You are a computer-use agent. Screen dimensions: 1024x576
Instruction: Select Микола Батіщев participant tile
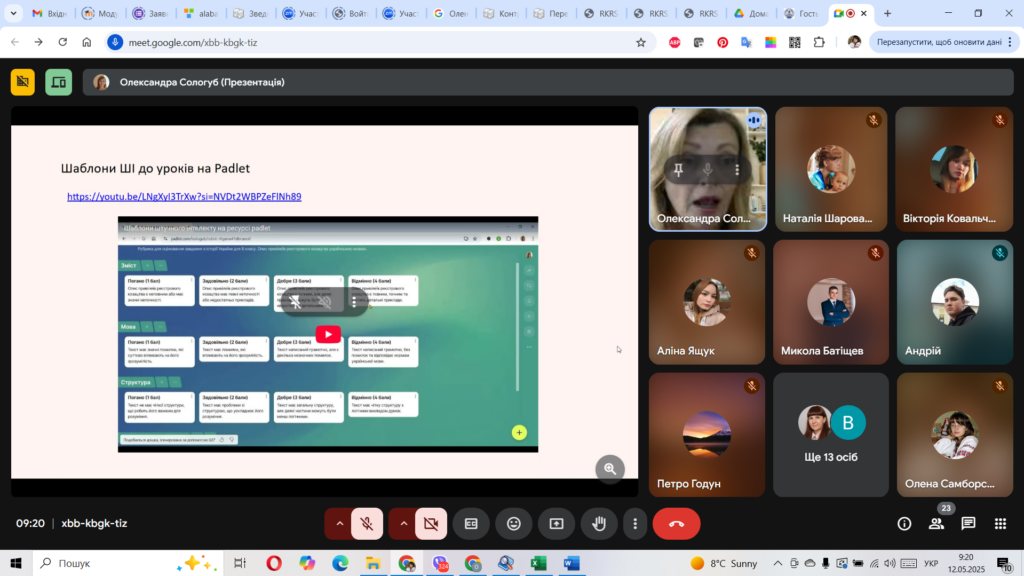pos(831,302)
